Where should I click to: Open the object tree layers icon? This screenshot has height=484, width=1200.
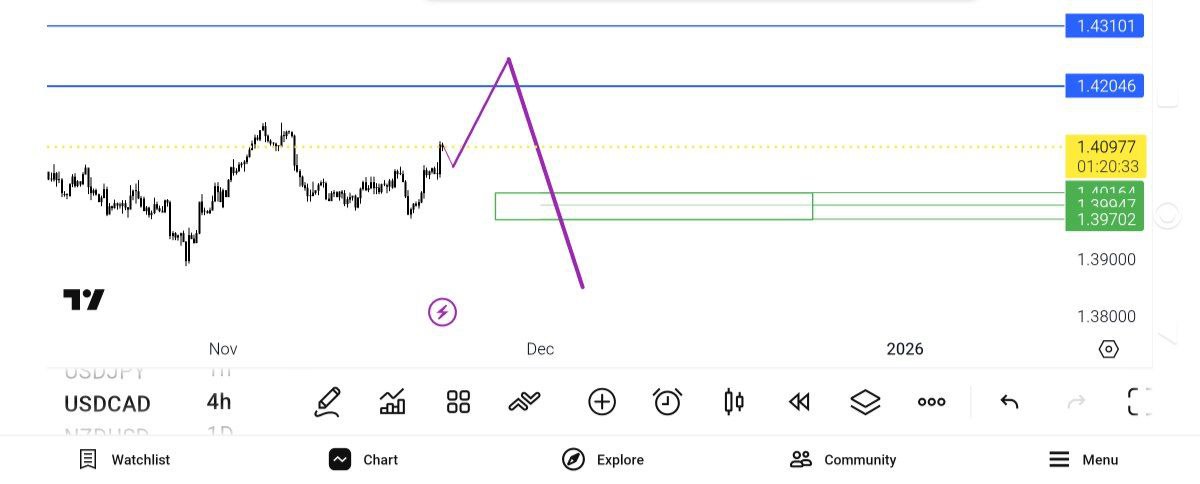[865, 402]
